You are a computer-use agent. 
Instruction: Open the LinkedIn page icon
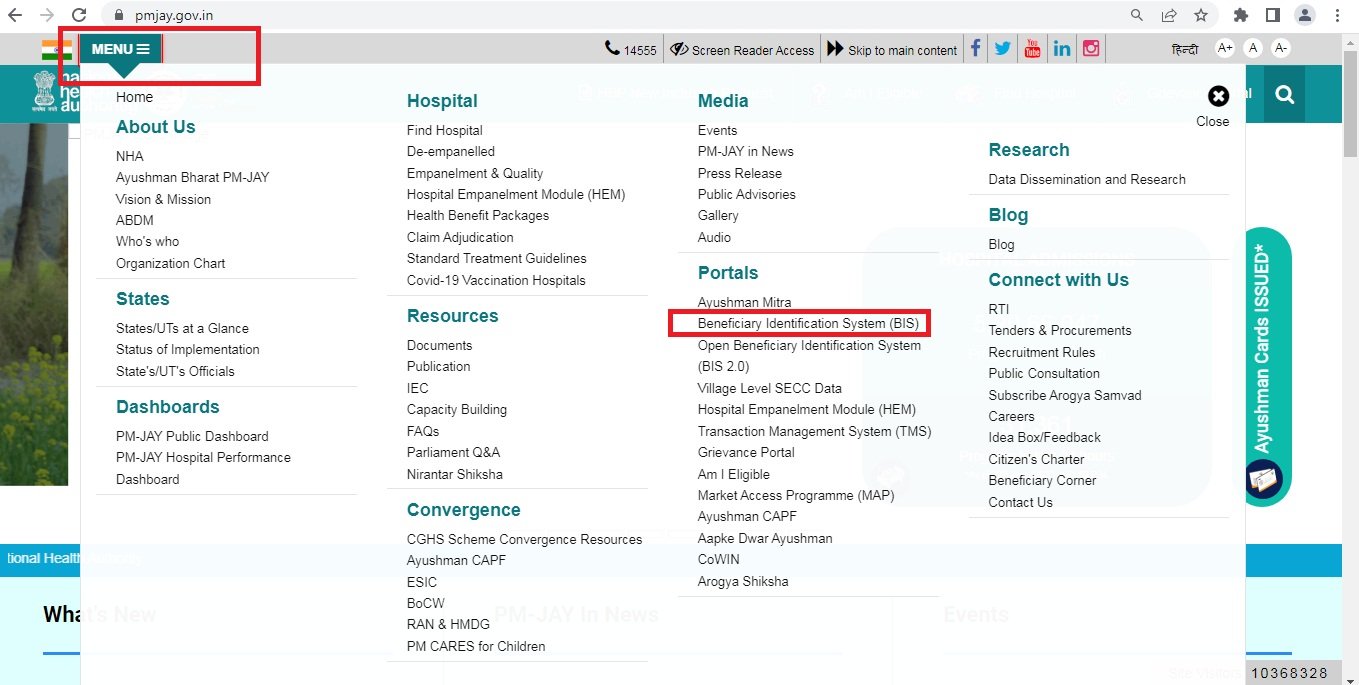(x=1062, y=48)
